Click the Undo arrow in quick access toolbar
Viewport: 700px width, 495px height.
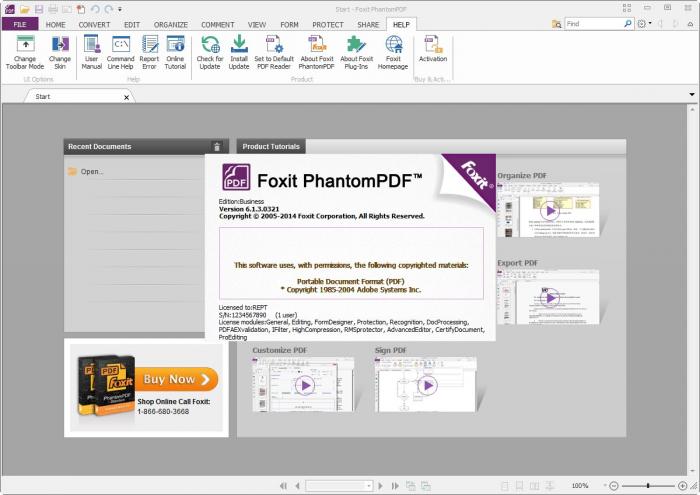click(x=95, y=9)
